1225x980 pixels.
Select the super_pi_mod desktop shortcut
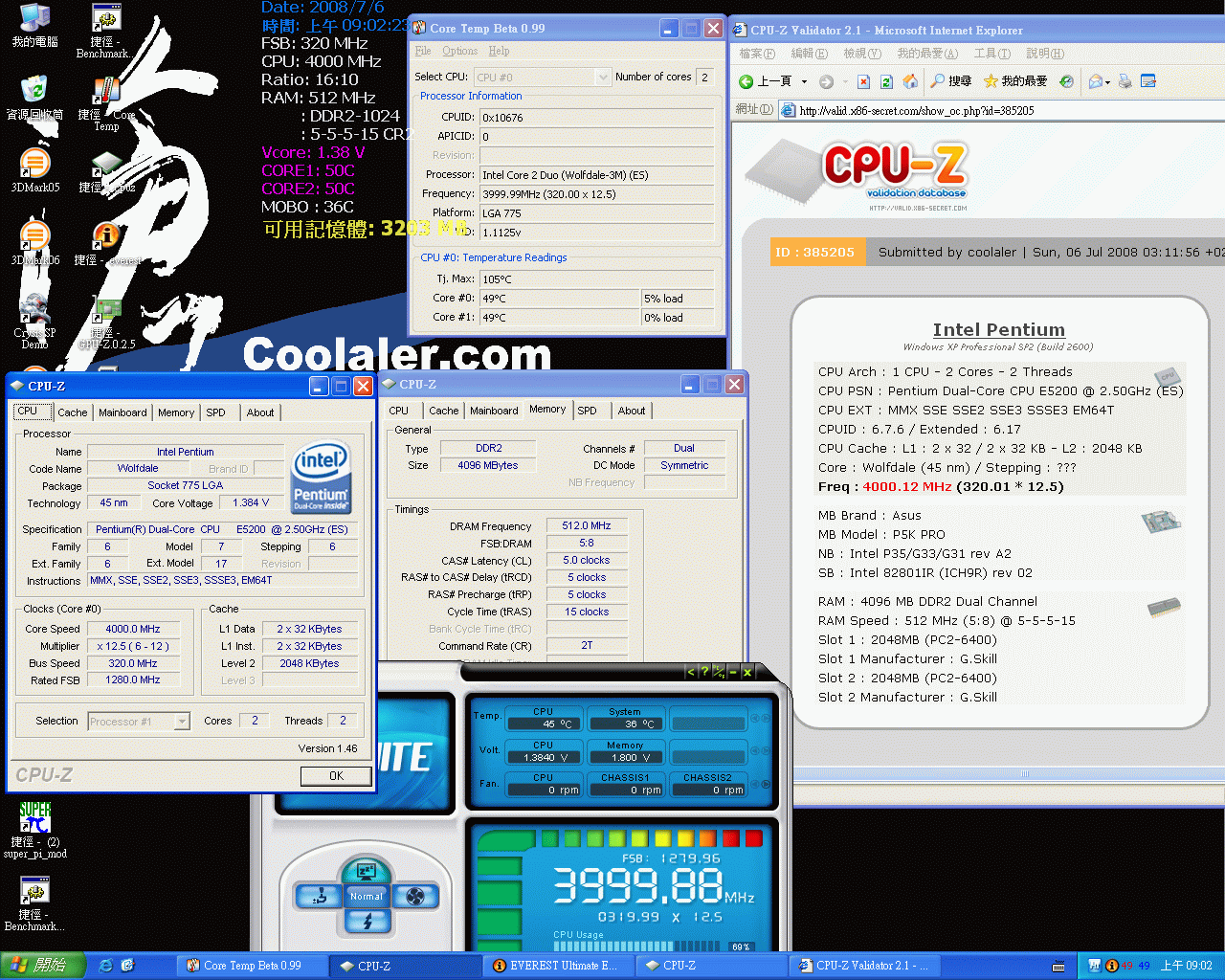35,831
